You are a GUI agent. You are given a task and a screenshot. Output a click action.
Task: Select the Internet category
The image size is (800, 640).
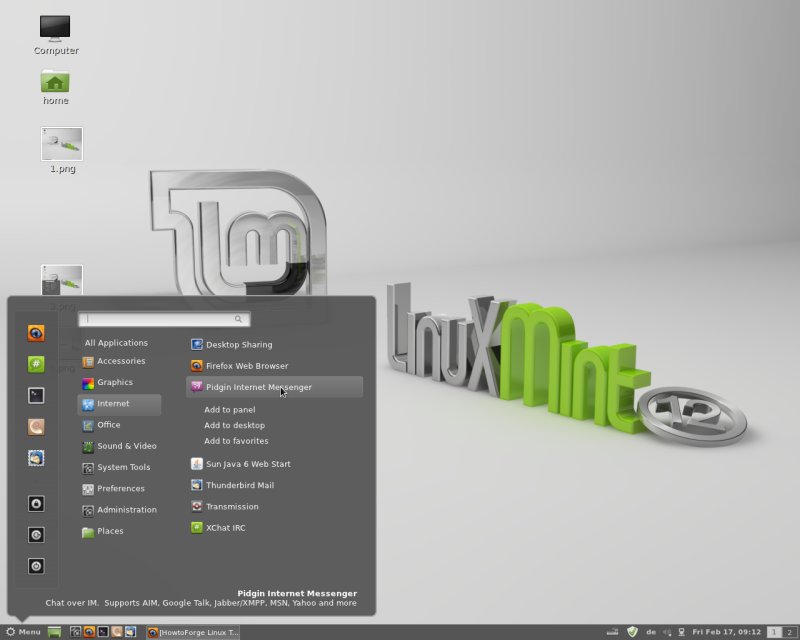coord(119,404)
